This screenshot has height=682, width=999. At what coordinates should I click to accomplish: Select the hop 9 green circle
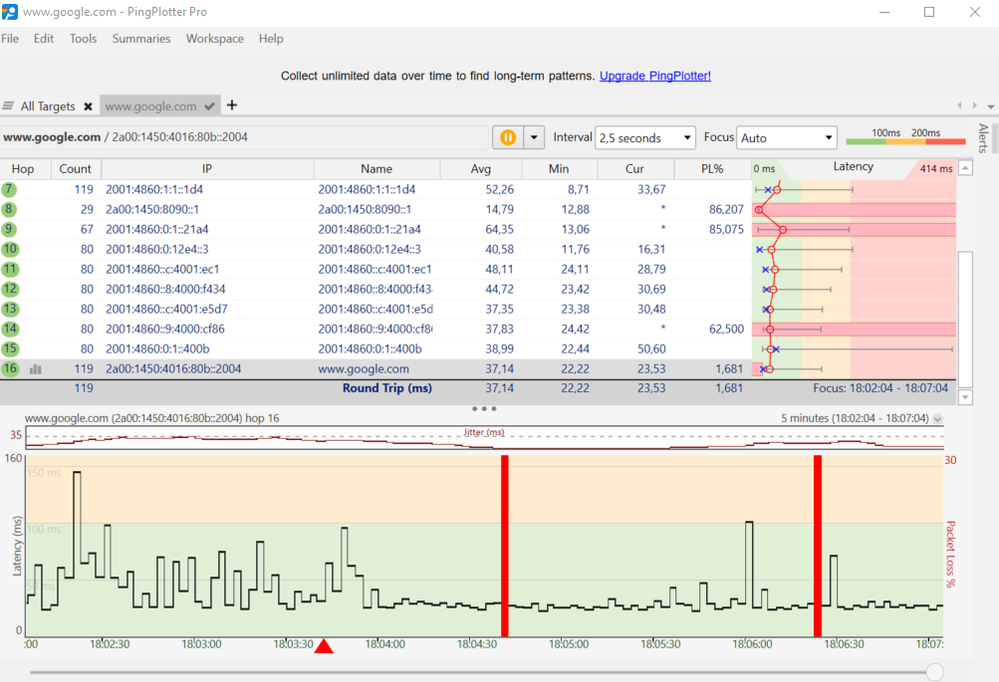click(9, 229)
